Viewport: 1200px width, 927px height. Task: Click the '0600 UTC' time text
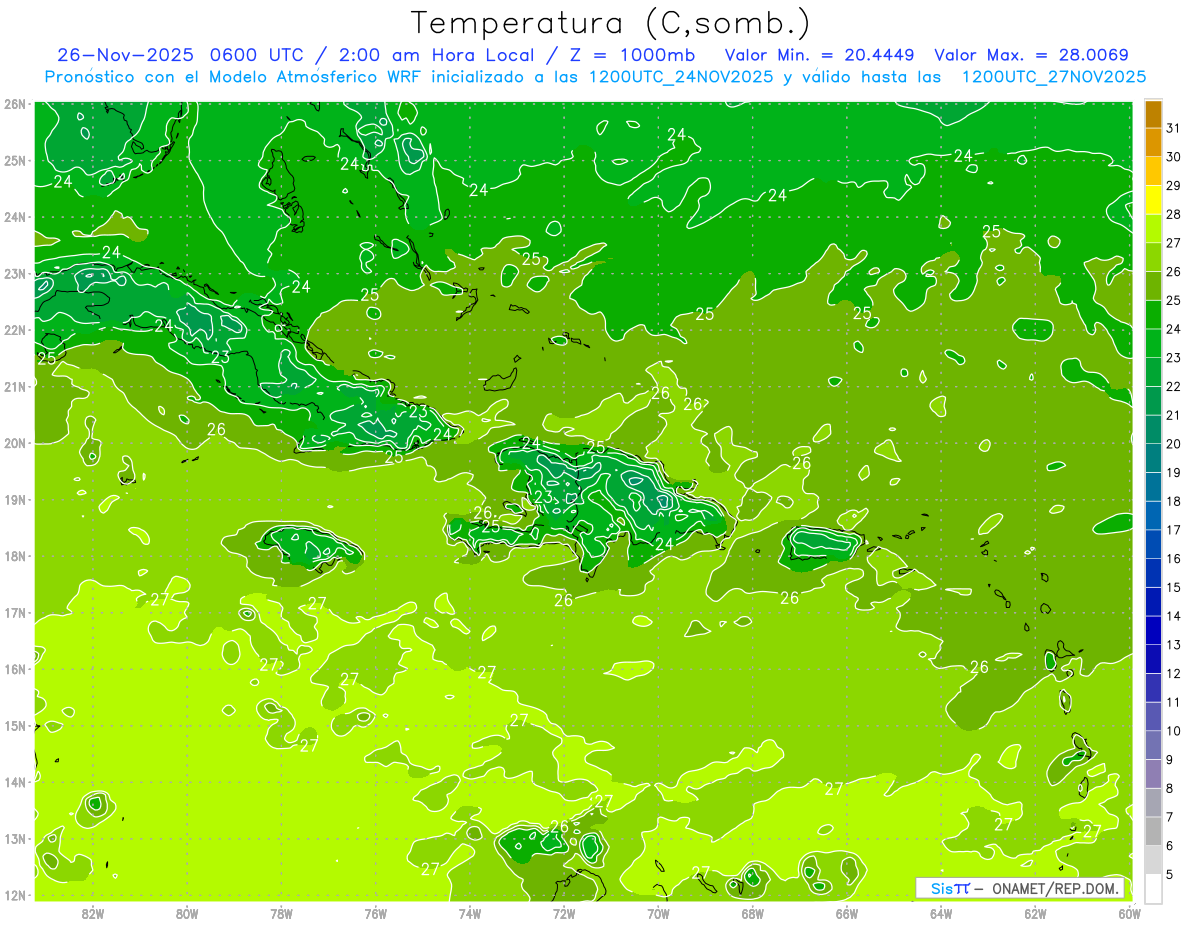click(258, 55)
